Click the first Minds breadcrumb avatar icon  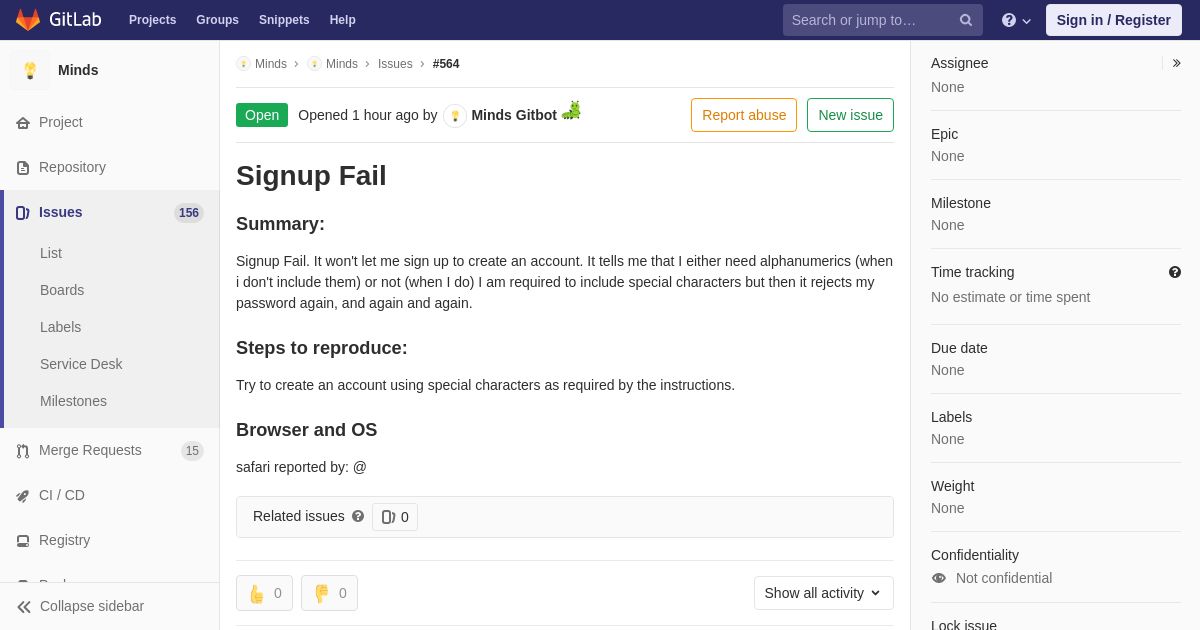coord(243,64)
